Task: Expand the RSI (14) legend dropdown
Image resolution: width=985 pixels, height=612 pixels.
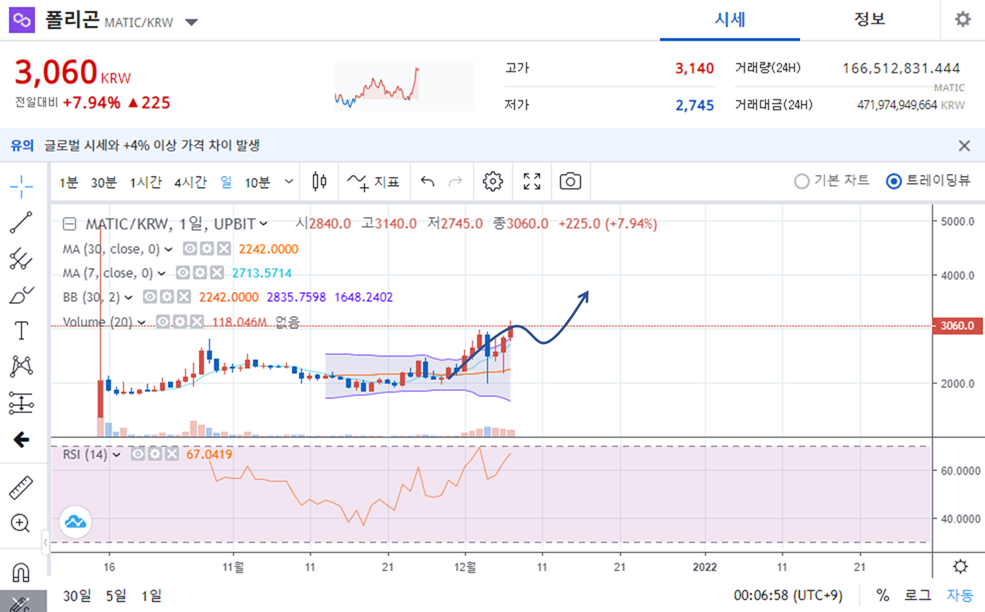Action: click(x=117, y=454)
